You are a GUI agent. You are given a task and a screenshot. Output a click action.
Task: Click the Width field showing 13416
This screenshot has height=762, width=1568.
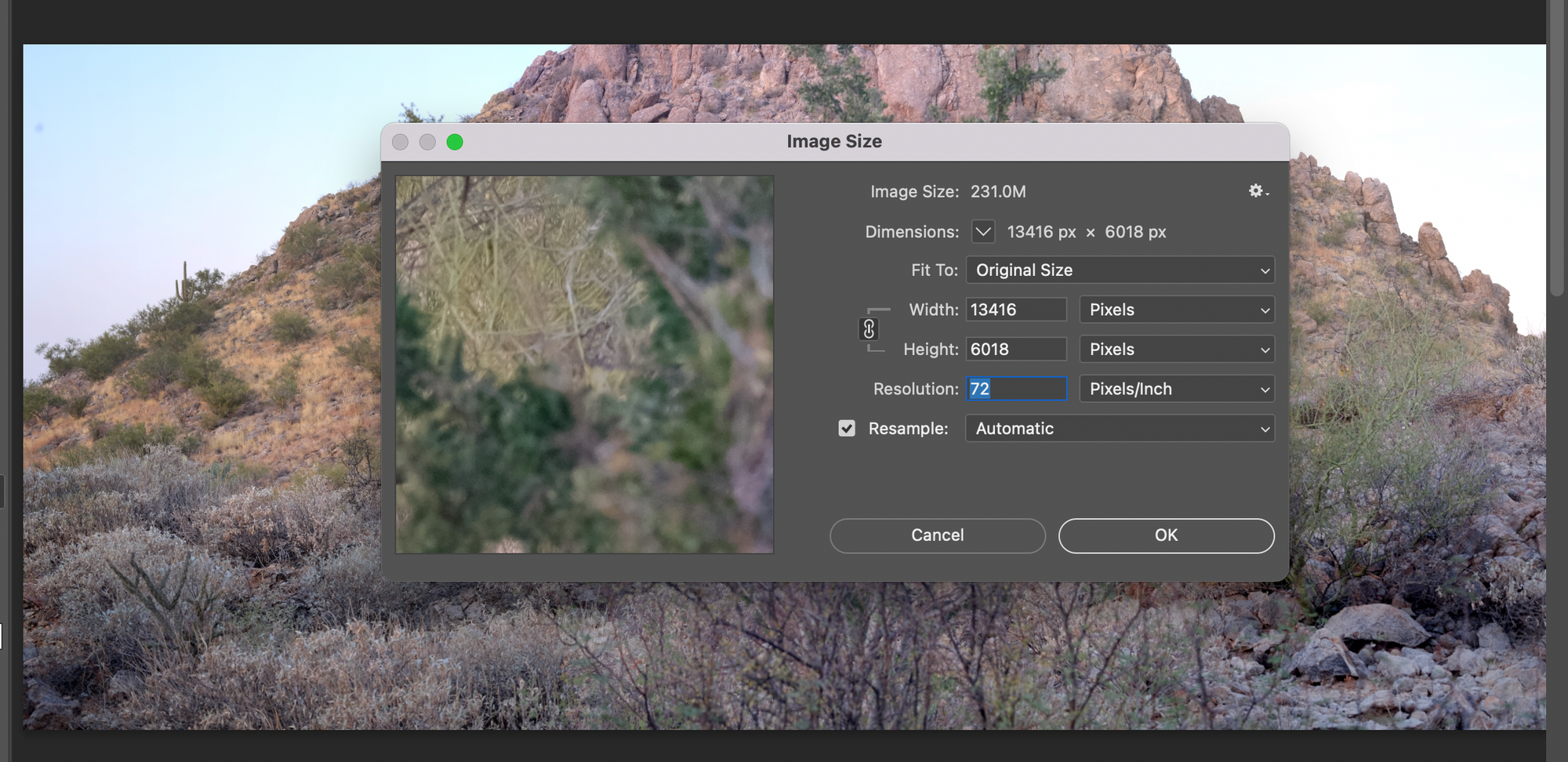pyautogui.click(x=1016, y=310)
